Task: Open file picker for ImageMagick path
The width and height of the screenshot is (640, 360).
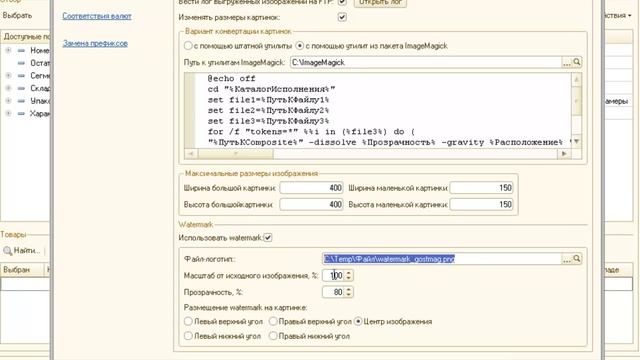Action: (567, 62)
